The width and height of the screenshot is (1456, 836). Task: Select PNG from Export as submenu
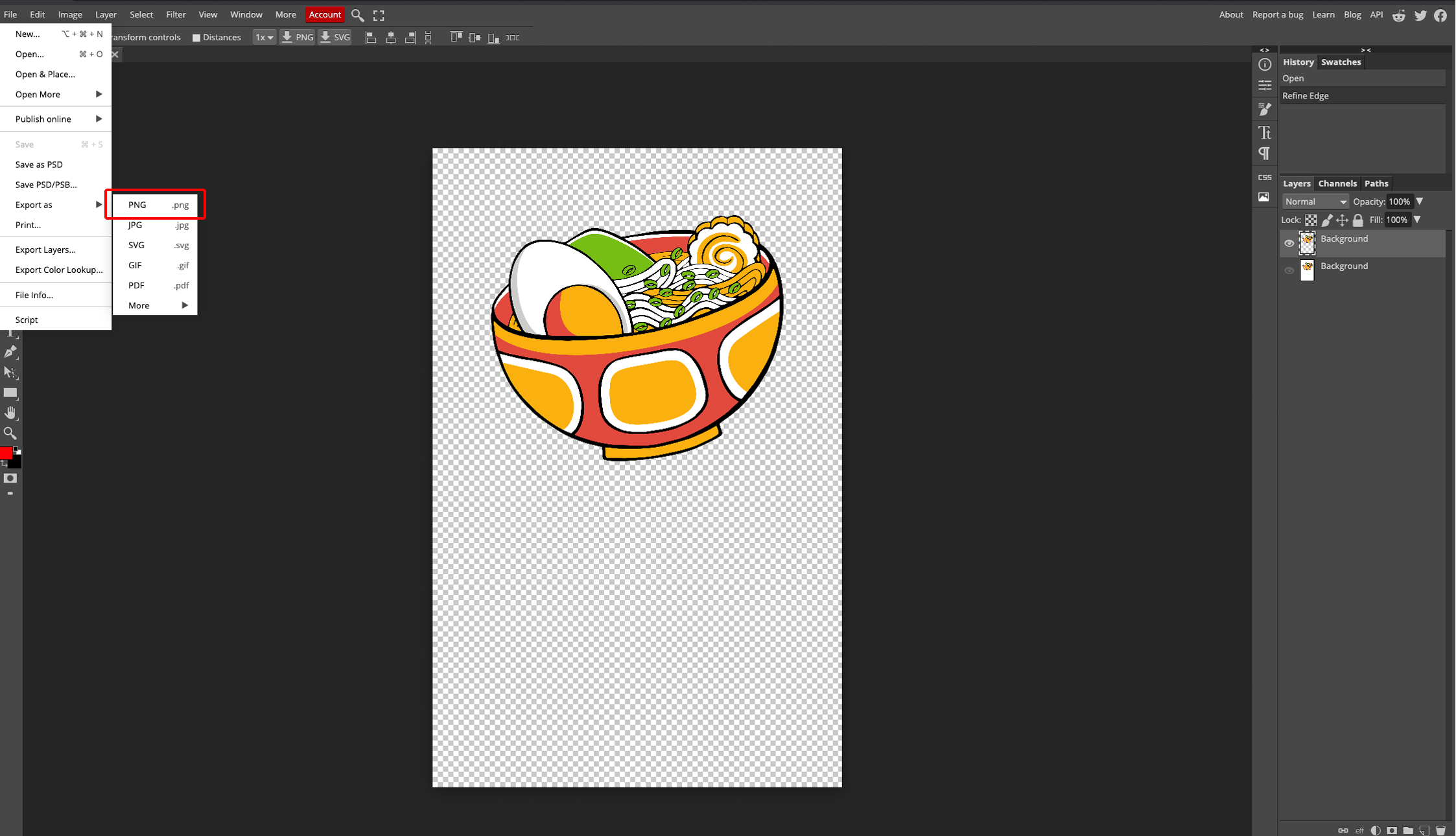tap(155, 205)
